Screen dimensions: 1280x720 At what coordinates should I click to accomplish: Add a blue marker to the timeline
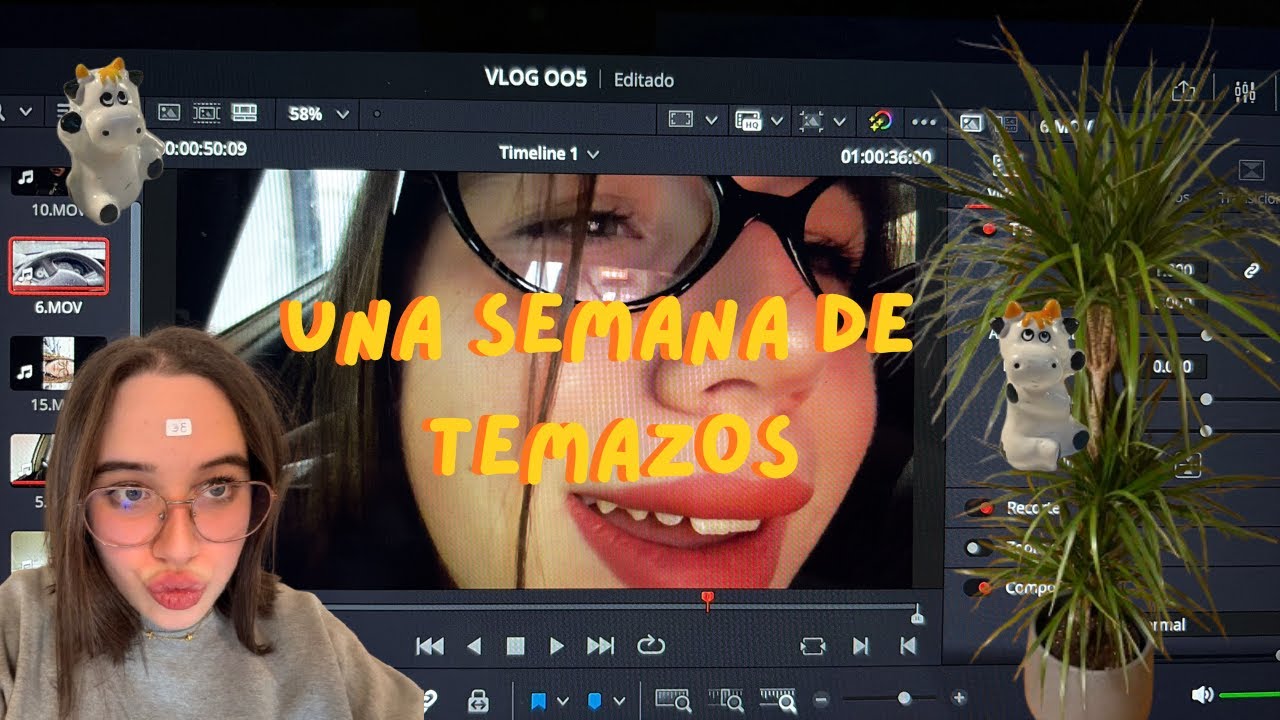(594, 701)
